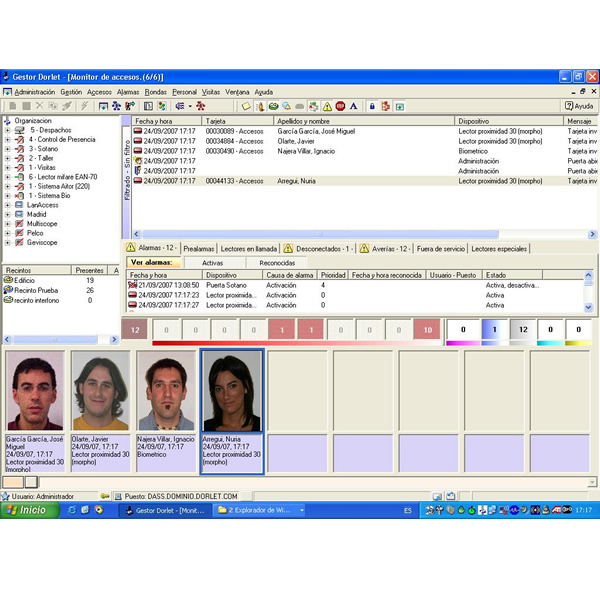Screen dimensions: 600x600
Task: Expand the 6 - Lector mifare EAN-70 node
Action: (7, 177)
